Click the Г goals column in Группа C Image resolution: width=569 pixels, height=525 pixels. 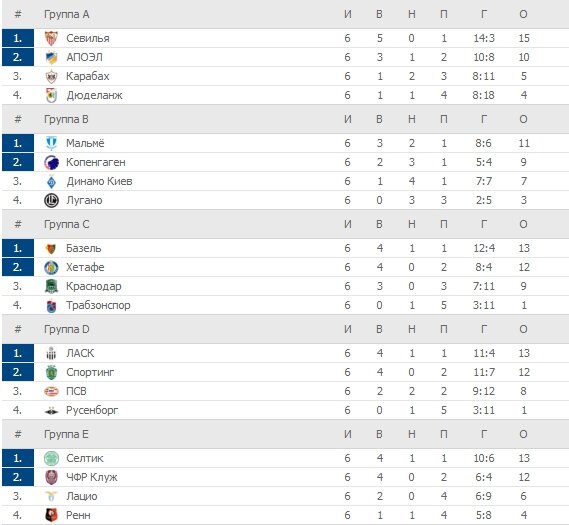(x=484, y=224)
